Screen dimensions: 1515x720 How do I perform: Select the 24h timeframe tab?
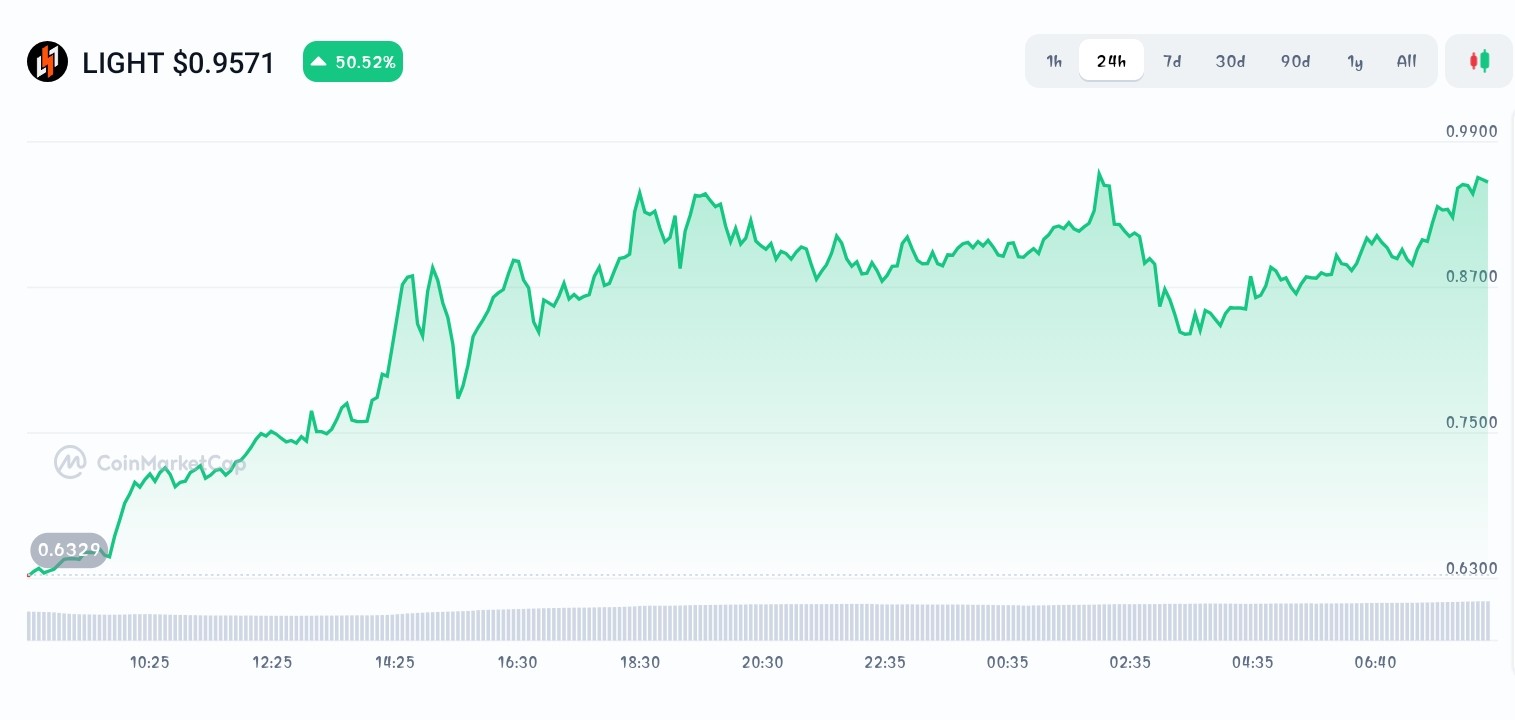click(x=1111, y=61)
